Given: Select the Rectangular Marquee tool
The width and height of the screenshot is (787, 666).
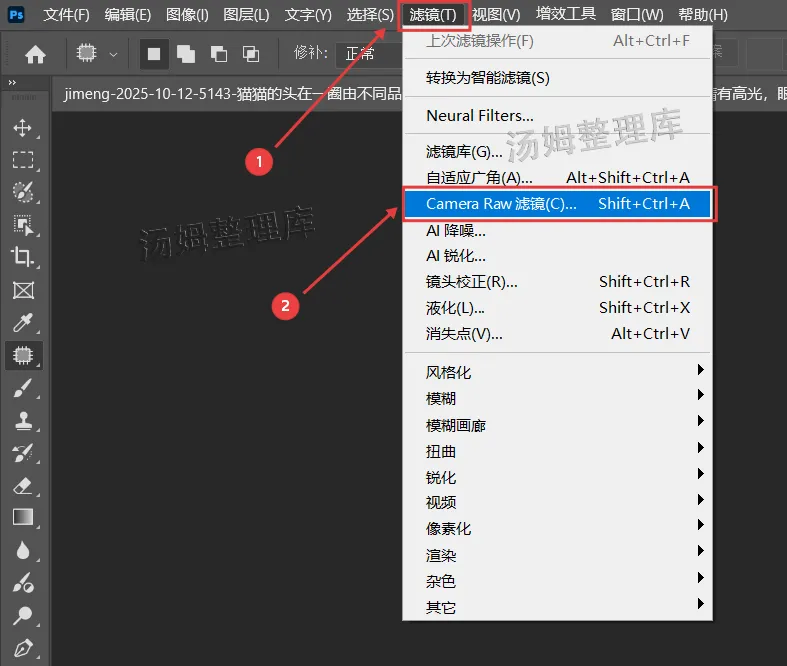Looking at the screenshot, I should (23, 160).
